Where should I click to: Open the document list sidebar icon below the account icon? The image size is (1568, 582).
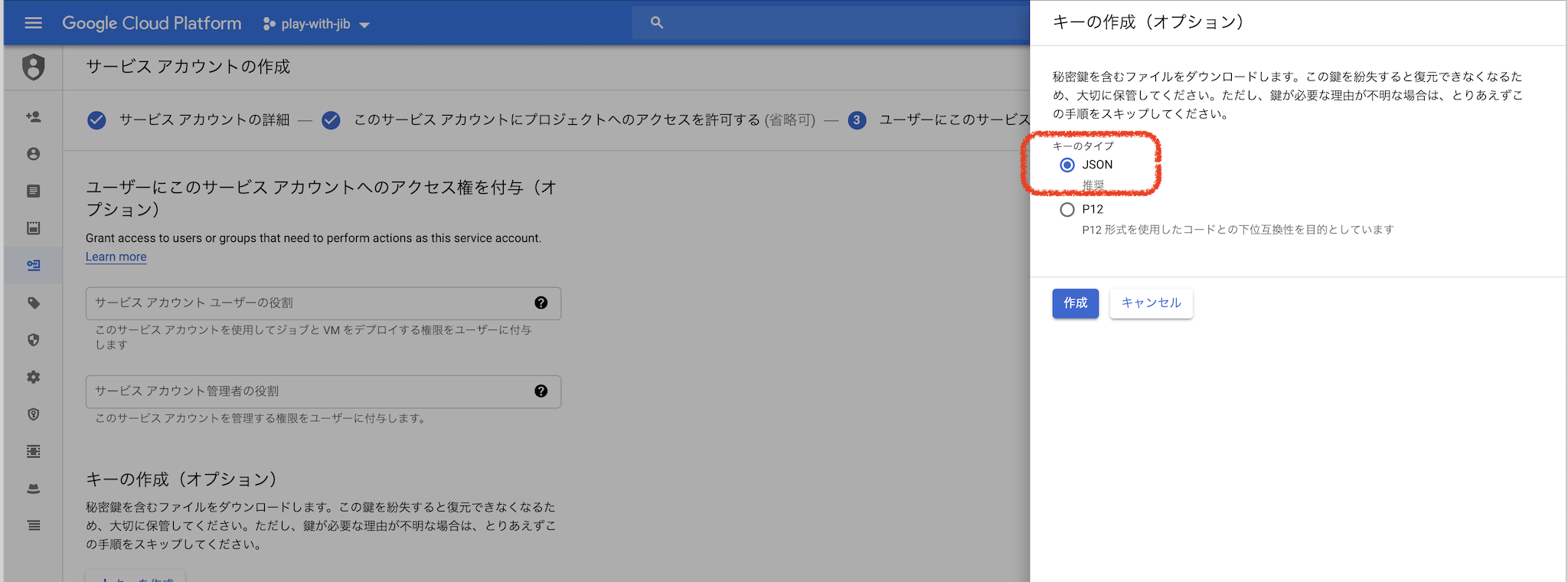click(33, 191)
